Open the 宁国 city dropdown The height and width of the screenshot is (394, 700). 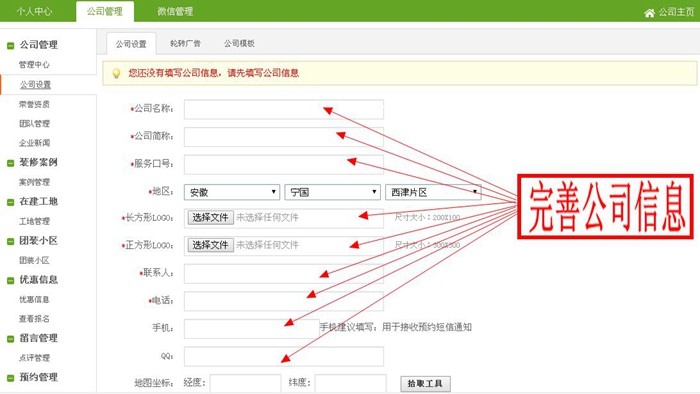click(x=332, y=192)
